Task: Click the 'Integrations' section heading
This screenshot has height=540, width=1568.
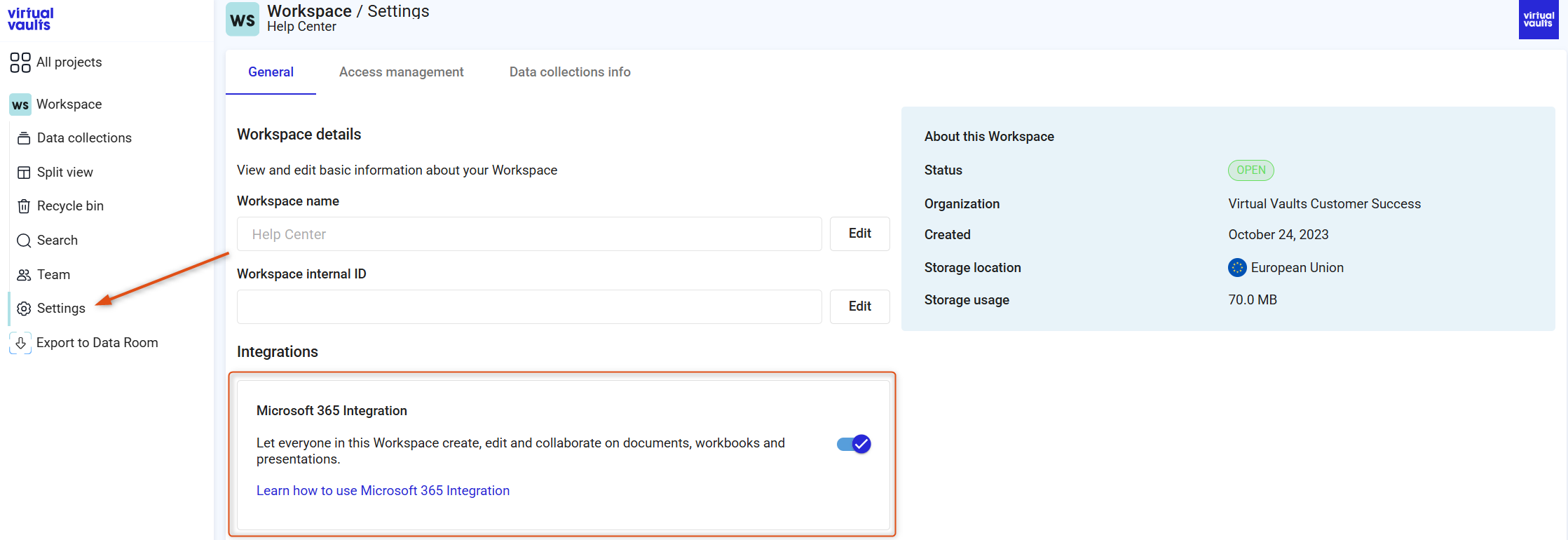Action: point(277,352)
